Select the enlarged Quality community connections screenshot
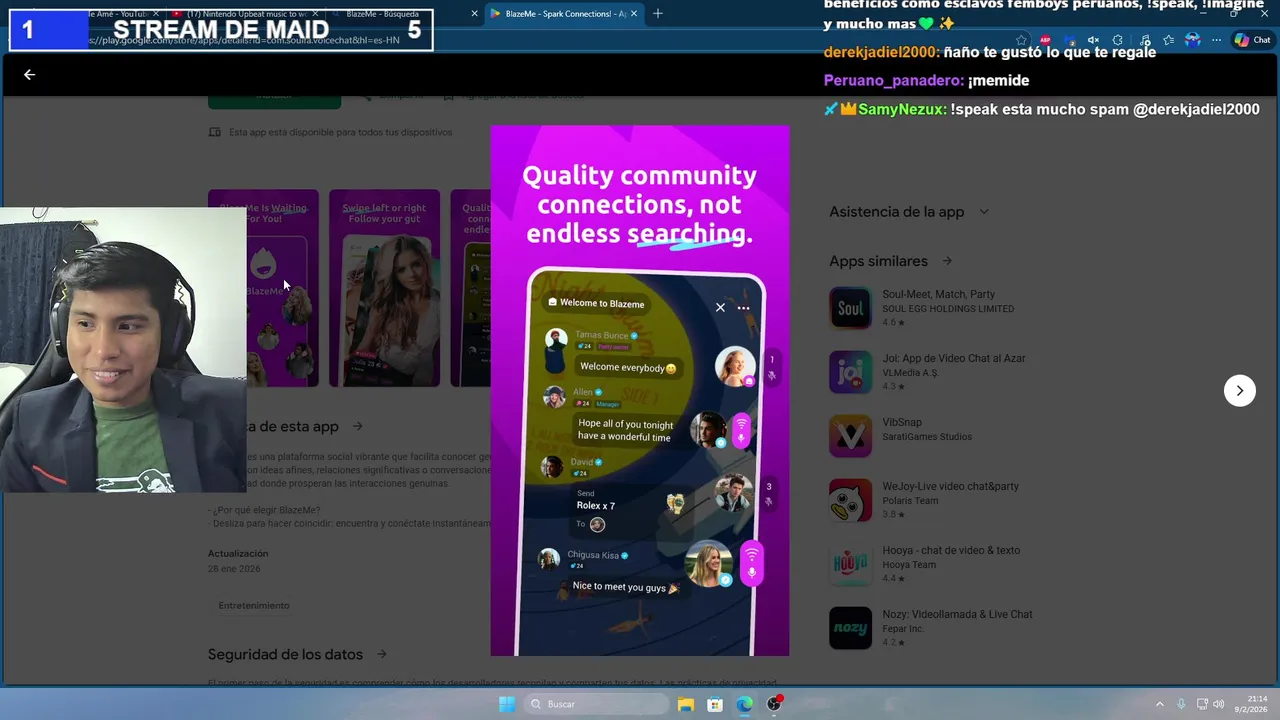The width and height of the screenshot is (1280, 720). (x=640, y=391)
